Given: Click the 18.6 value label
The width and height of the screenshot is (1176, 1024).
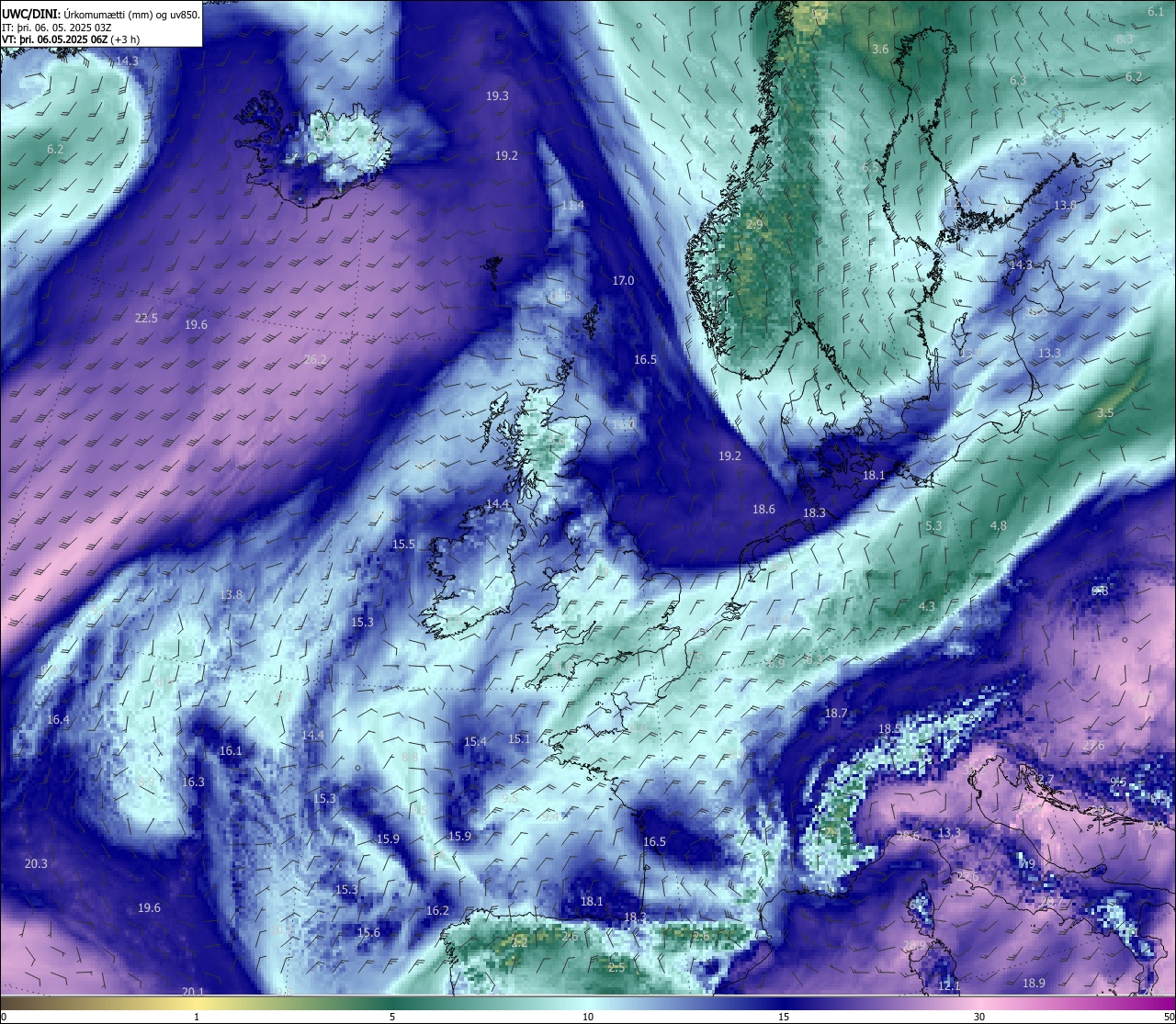Looking at the screenshot, I should [x=763, y=509].
